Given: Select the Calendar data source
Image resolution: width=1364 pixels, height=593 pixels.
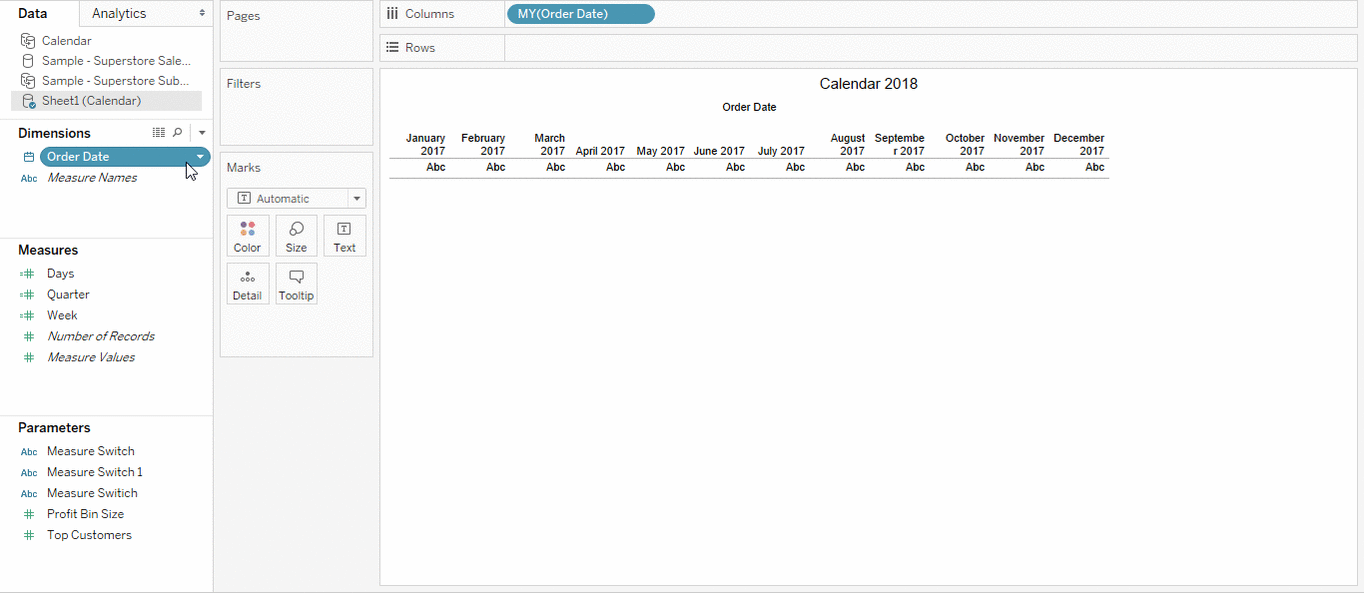Looking at the screenshot, I should [65, 40].
